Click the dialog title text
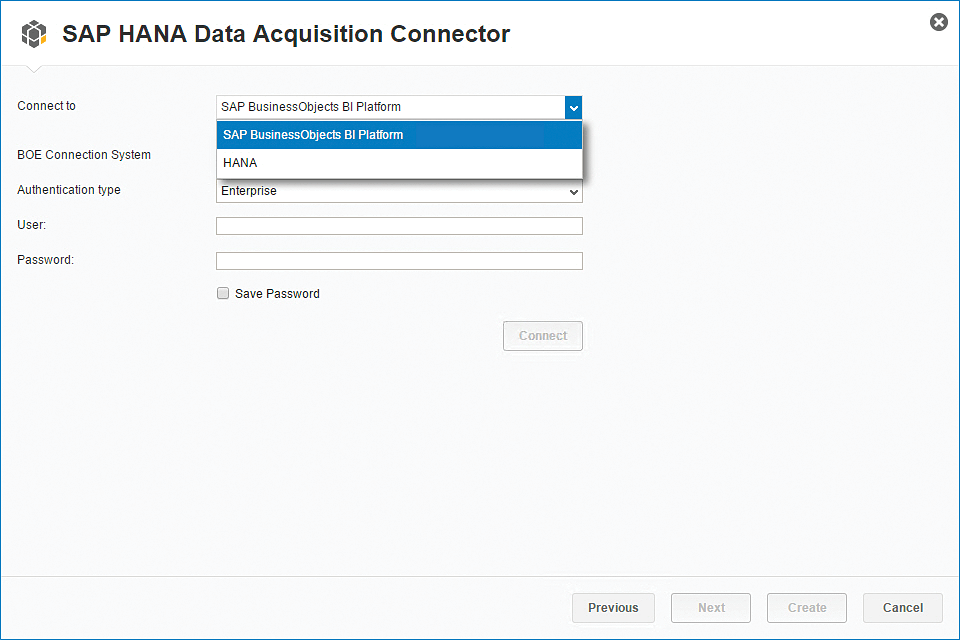Image resolution: width=960 pixels, height=640 pixels. 286,34
